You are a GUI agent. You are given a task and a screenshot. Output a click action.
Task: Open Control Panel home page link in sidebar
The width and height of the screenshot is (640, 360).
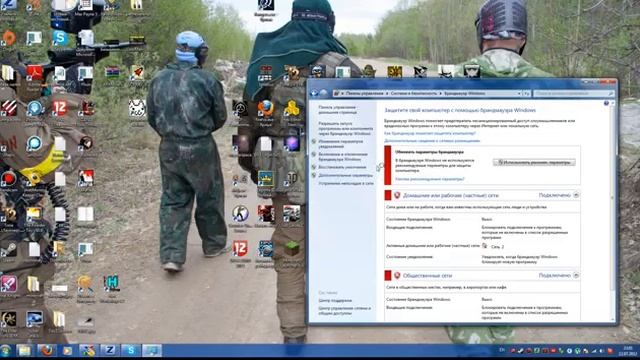(x=337, y=109)
